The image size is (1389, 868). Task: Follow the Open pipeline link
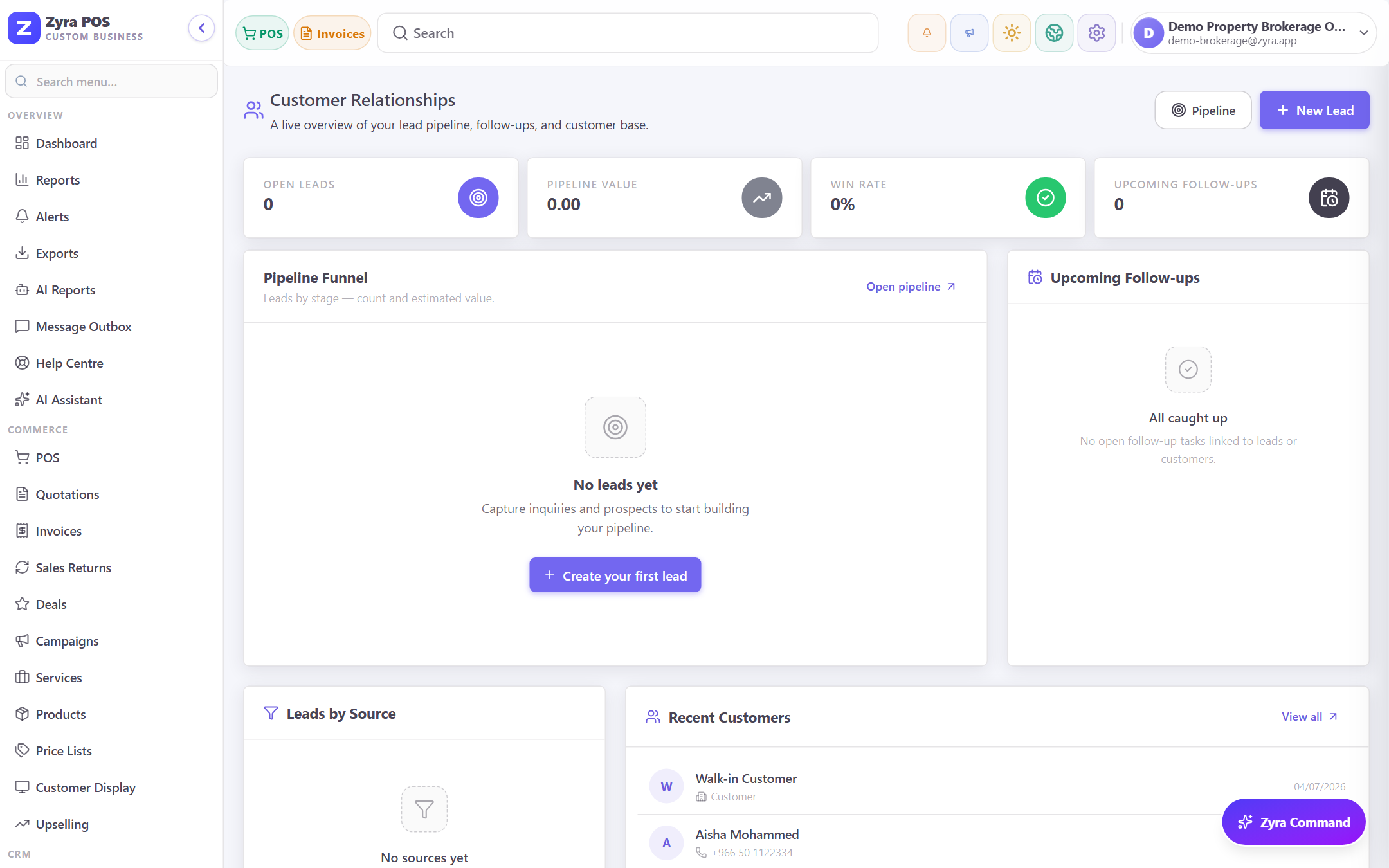(x=911, y=287)
